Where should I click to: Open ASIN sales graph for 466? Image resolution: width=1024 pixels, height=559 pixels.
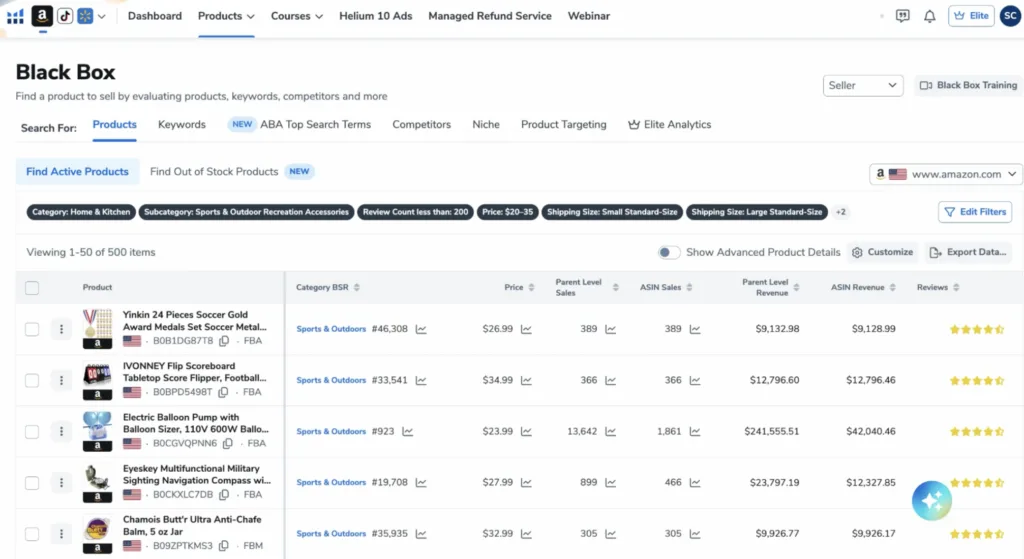coord(695,483)
